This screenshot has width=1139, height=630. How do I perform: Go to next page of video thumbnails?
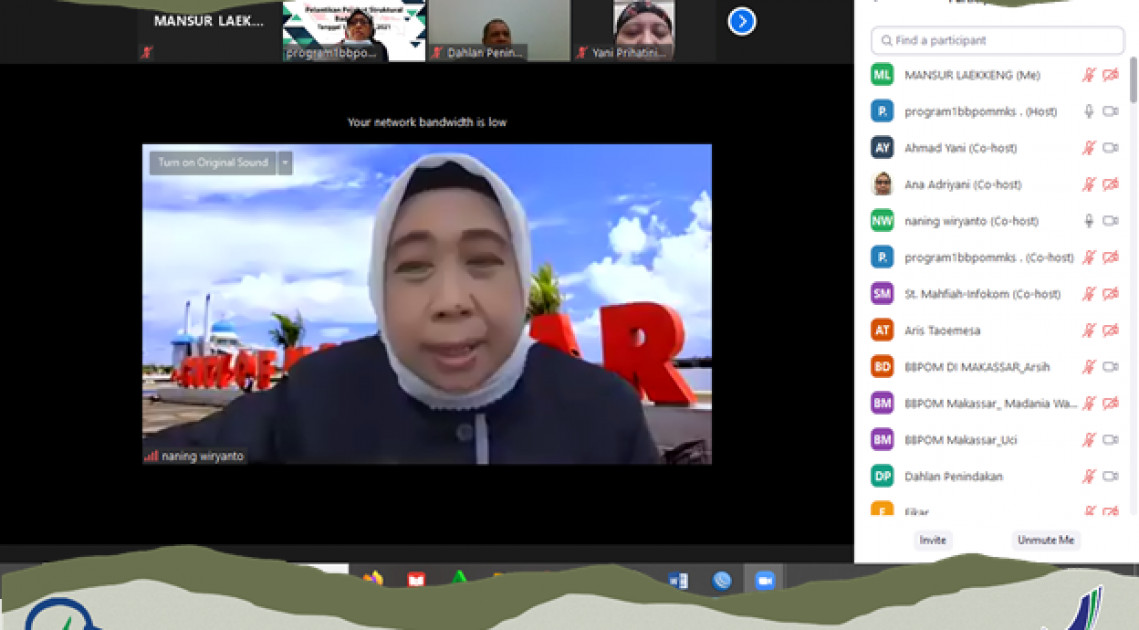click(742, 21)
